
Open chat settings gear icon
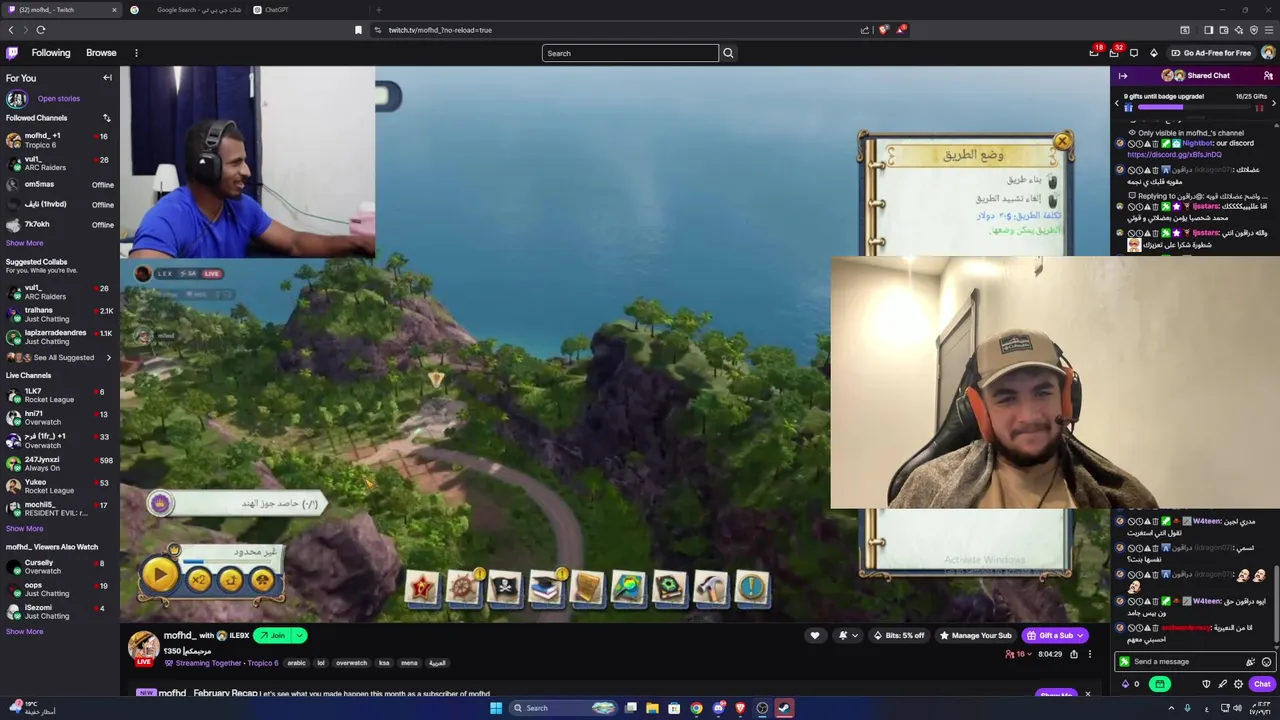[x=1238, y=684]
